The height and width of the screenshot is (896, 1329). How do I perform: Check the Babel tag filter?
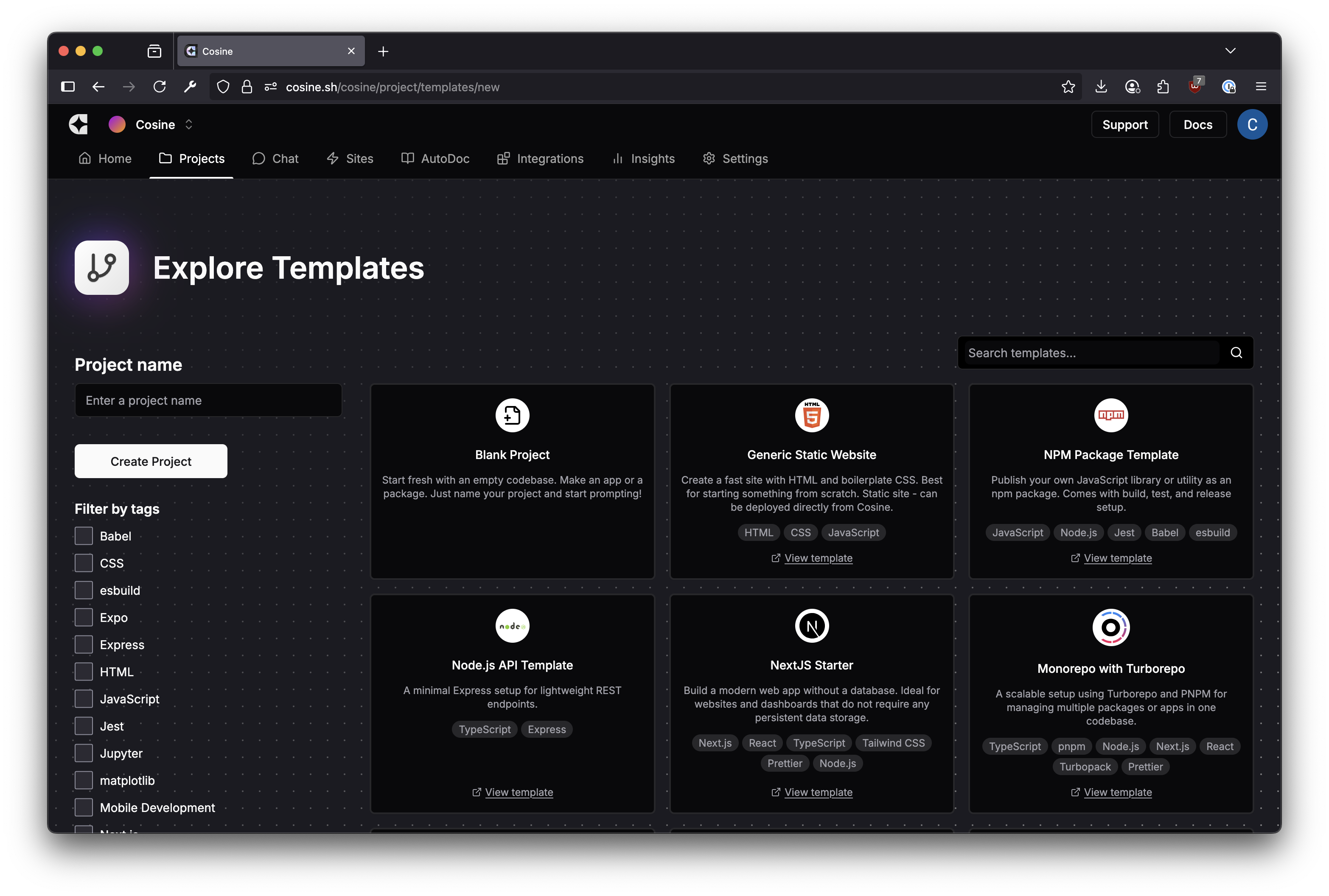coord(84,536)
